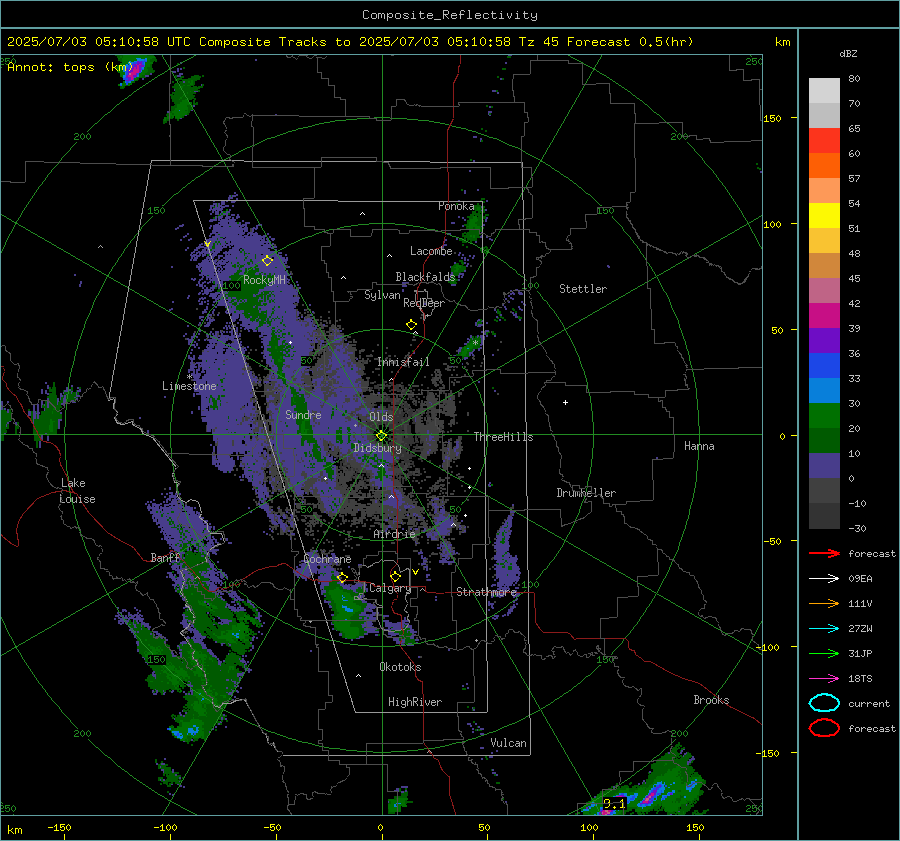Image resolution: width=900 pixels, height=841 pixels.
Task: Click the Sundre town label
Action: coord(303,414)
